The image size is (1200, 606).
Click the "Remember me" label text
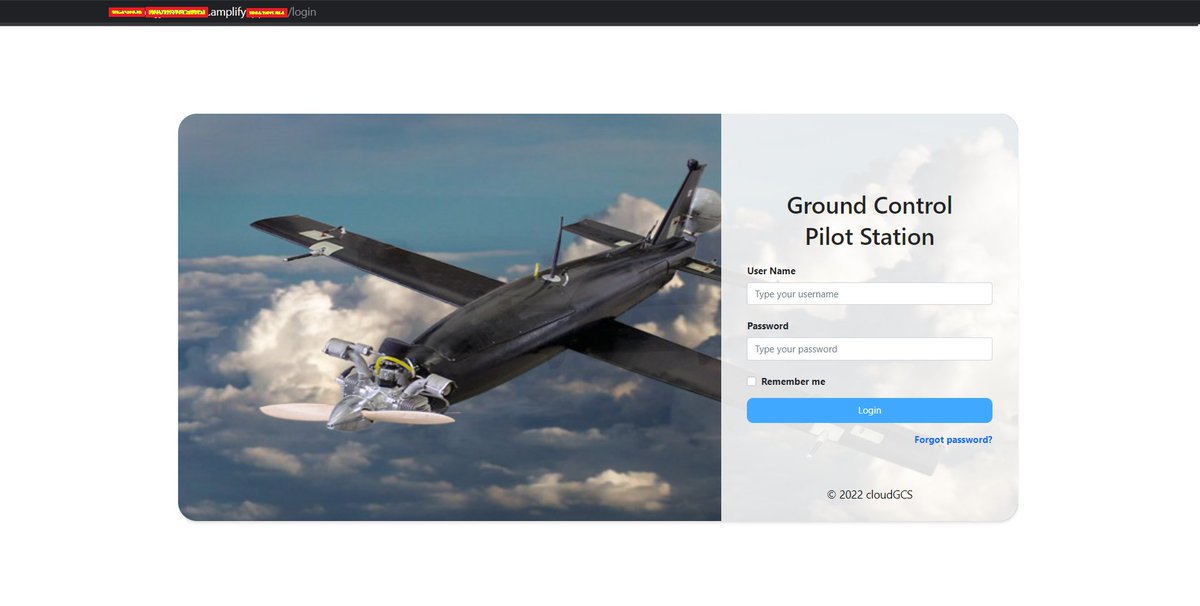pyautogui.click(x=793, y=381)
